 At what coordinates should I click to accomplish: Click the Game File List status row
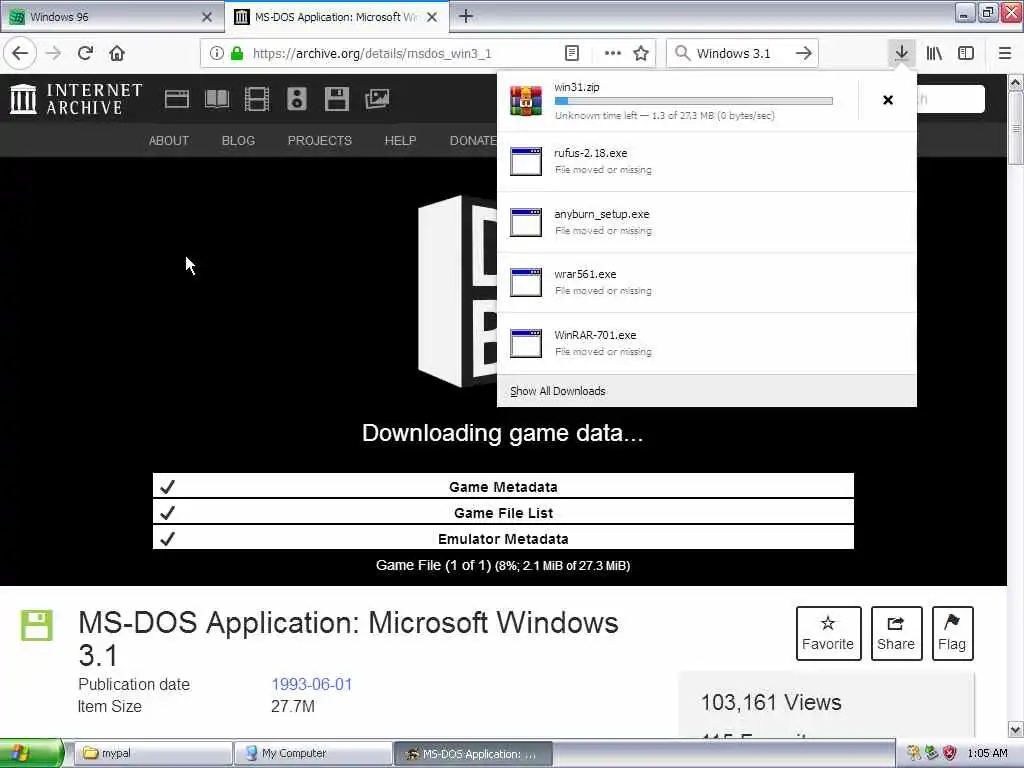503,513
